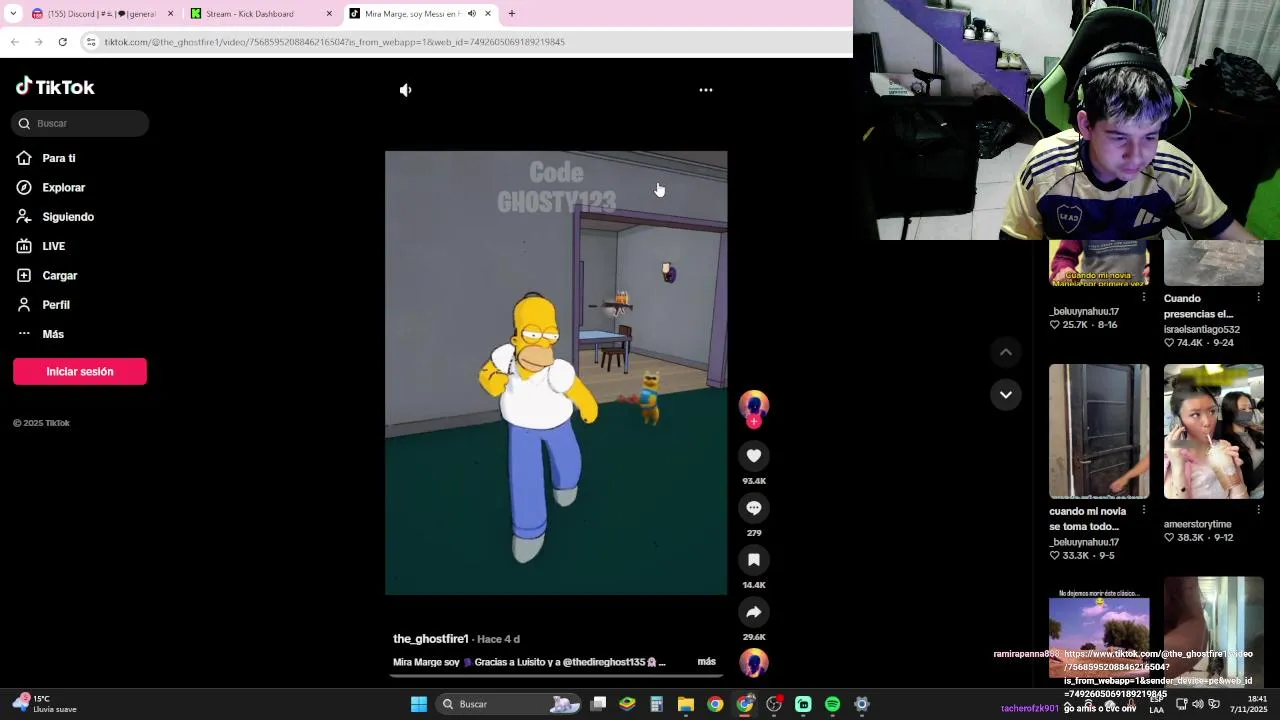This screenshot has width=1280, height=720.
Task: Open Cargar in the sidebar
Action: (59, 276)
